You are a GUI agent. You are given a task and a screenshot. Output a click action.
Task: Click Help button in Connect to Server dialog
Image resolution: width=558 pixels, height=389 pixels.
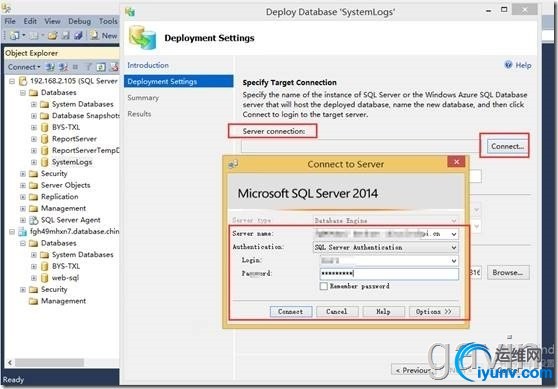[383, 311]
